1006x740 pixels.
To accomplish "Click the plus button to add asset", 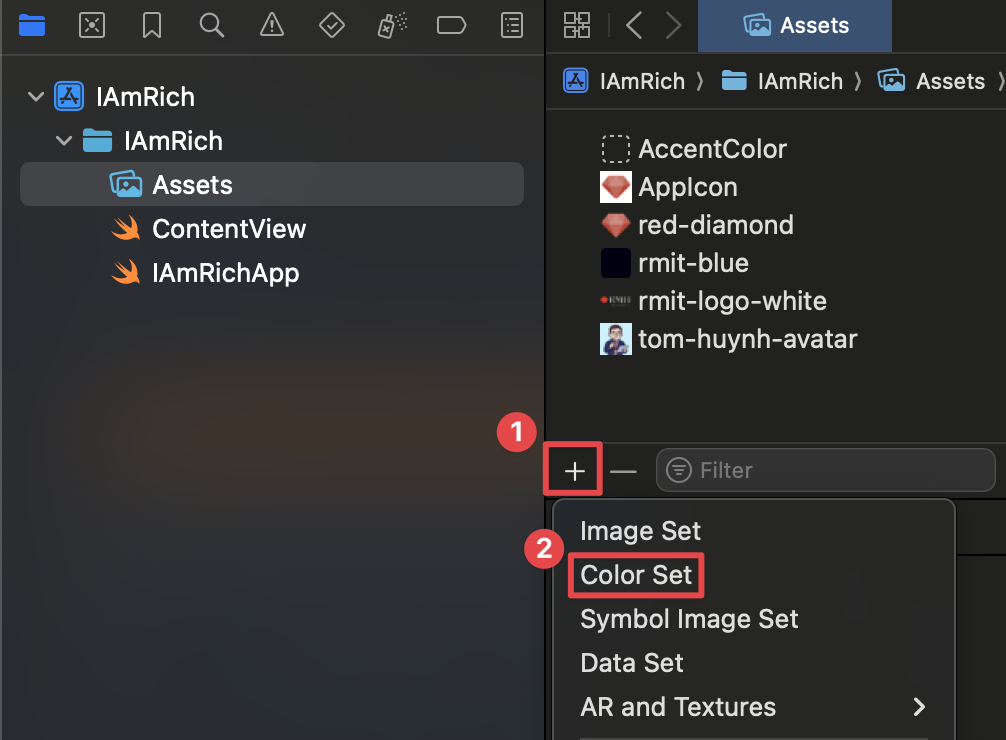I will (x=572, y=469).
